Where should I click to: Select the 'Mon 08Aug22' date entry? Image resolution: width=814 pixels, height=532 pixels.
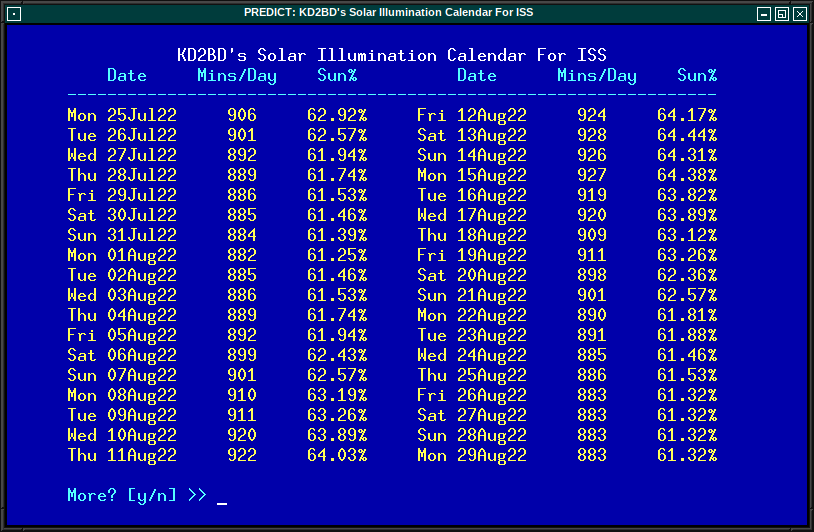click(x=122, y=395)
